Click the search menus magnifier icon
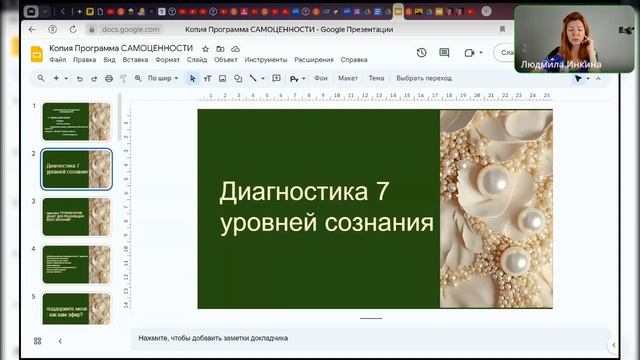640x360 pixels. (41, 78)
